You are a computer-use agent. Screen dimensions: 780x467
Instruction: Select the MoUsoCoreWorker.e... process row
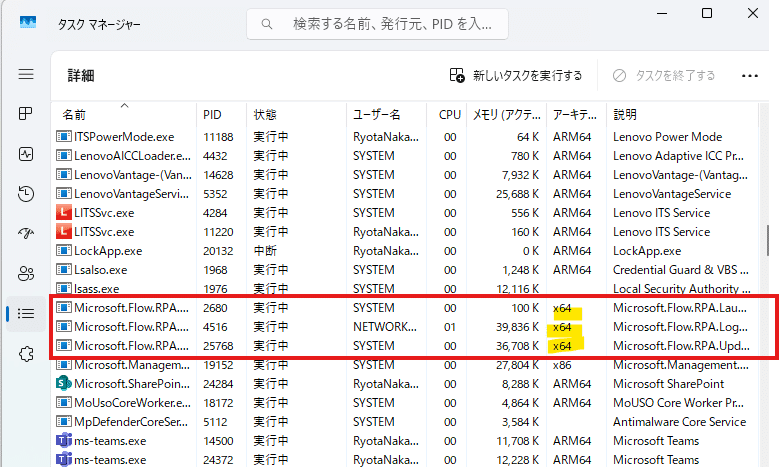point(405,403)
